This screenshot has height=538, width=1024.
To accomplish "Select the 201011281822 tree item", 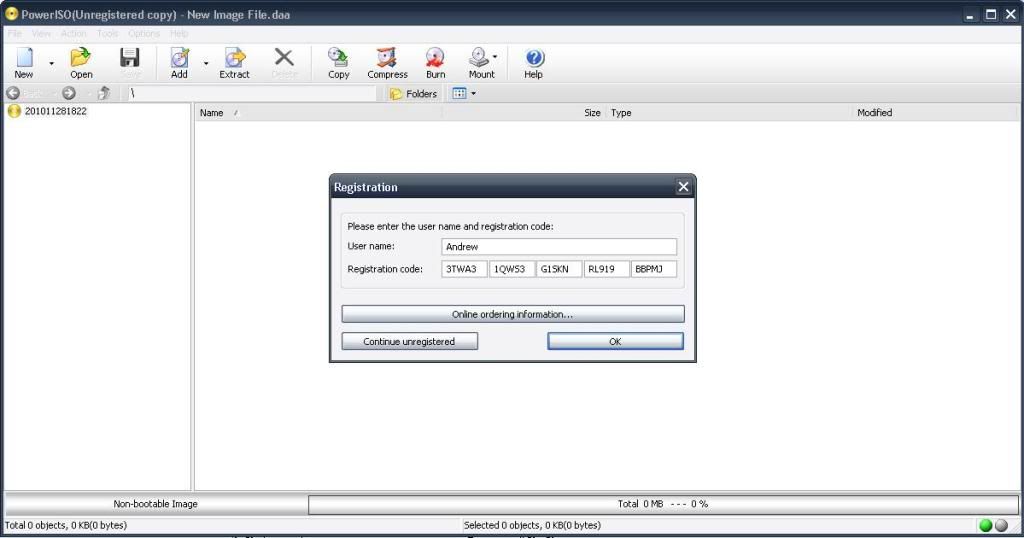I will [x=55, y=111].
